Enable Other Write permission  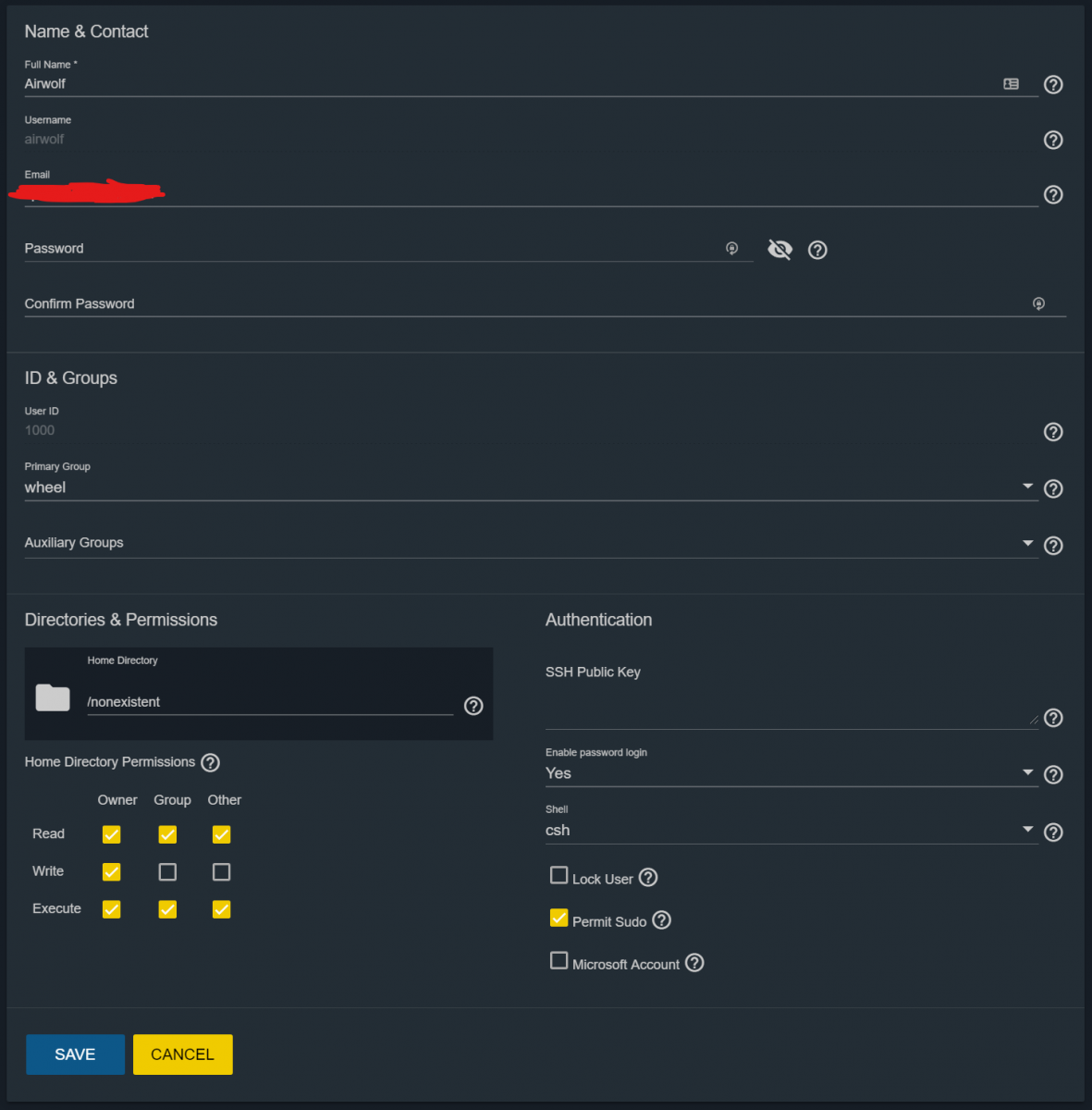221,871
